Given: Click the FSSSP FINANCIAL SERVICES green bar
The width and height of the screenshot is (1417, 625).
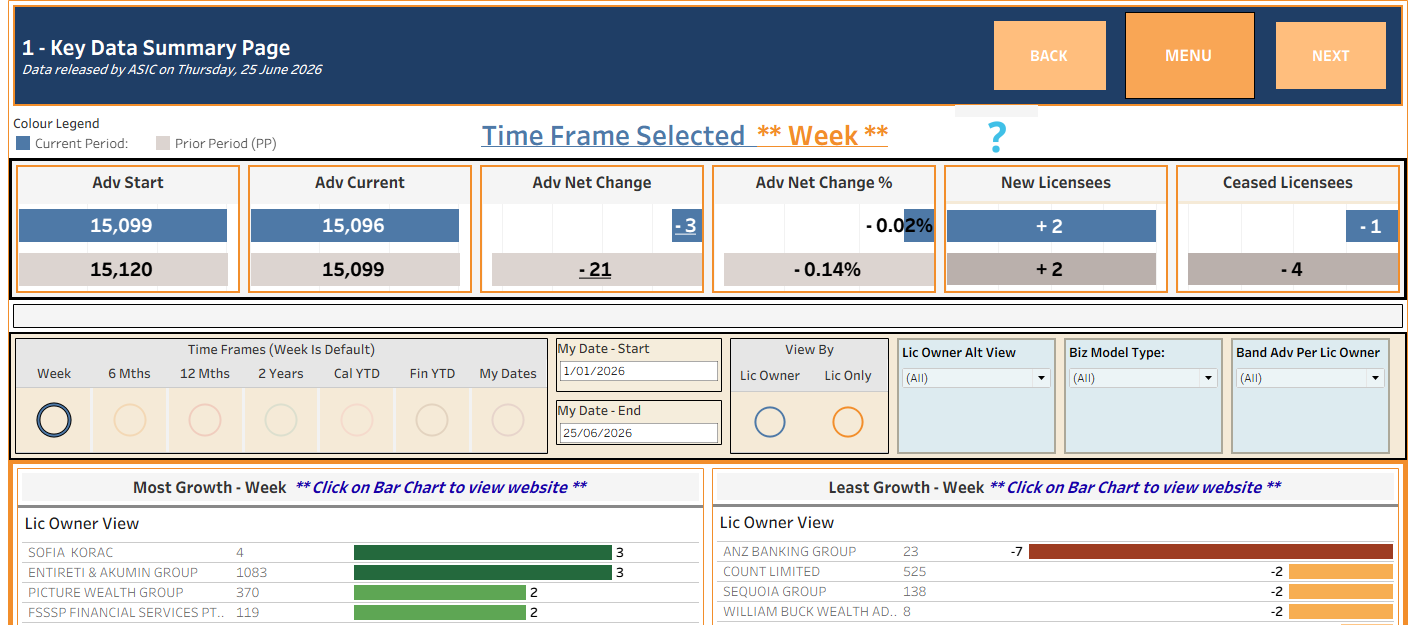Looking at the screenshot, I should [x=440, y=612].
